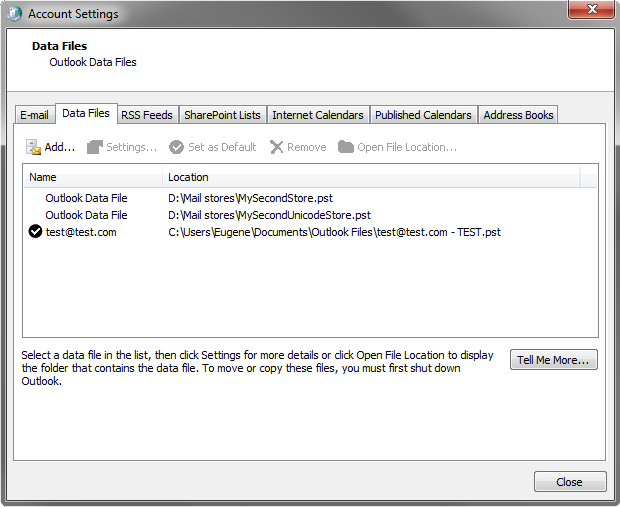620x507 pixels.
Task: Click the Remove label in the toolbar
Action: (x=307, y=147)
